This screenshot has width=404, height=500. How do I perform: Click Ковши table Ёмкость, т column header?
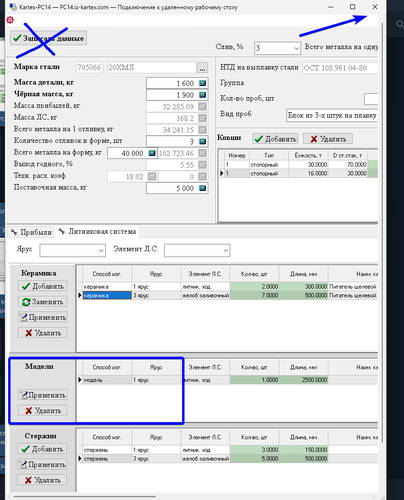pos(308,155)
